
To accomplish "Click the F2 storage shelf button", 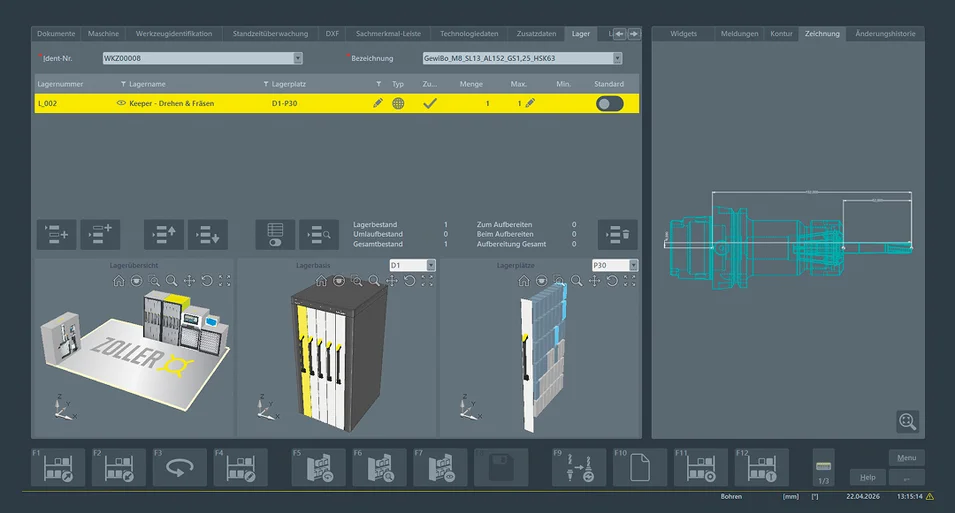I will coord(119,467).
